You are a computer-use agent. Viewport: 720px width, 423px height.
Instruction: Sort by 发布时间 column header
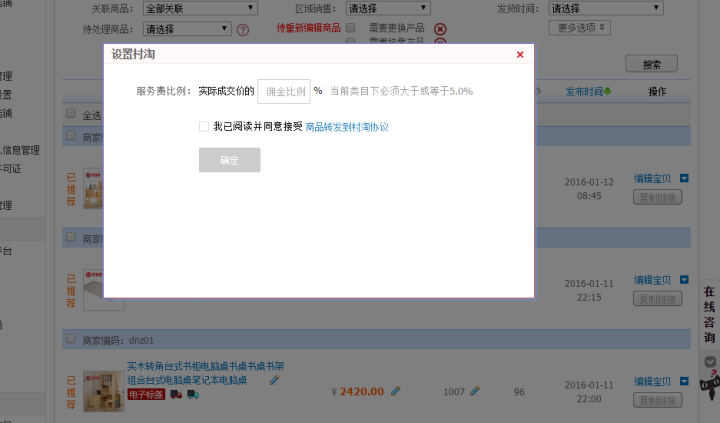pyautogui.click(x=589, y=92)
